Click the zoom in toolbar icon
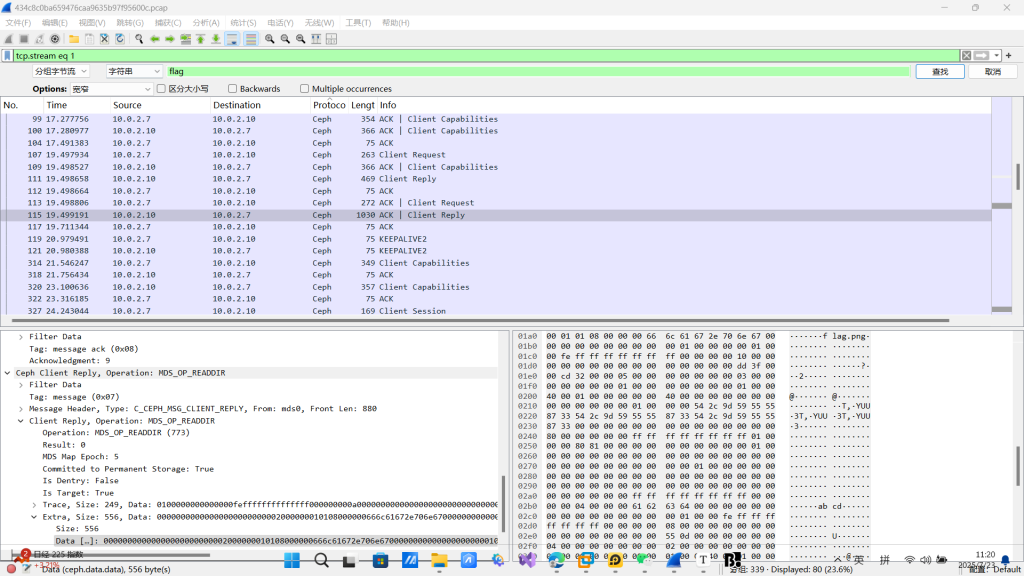The image size is (1024, 576). pyautogui.click(x=269, y=39)
